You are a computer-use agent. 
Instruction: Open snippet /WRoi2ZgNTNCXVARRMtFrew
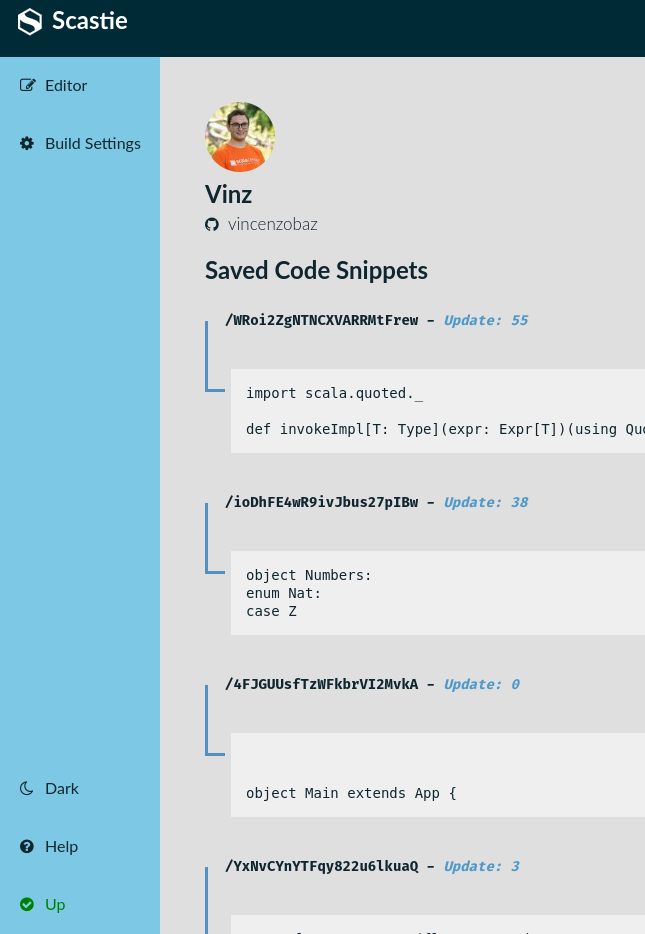click(322, 320)
